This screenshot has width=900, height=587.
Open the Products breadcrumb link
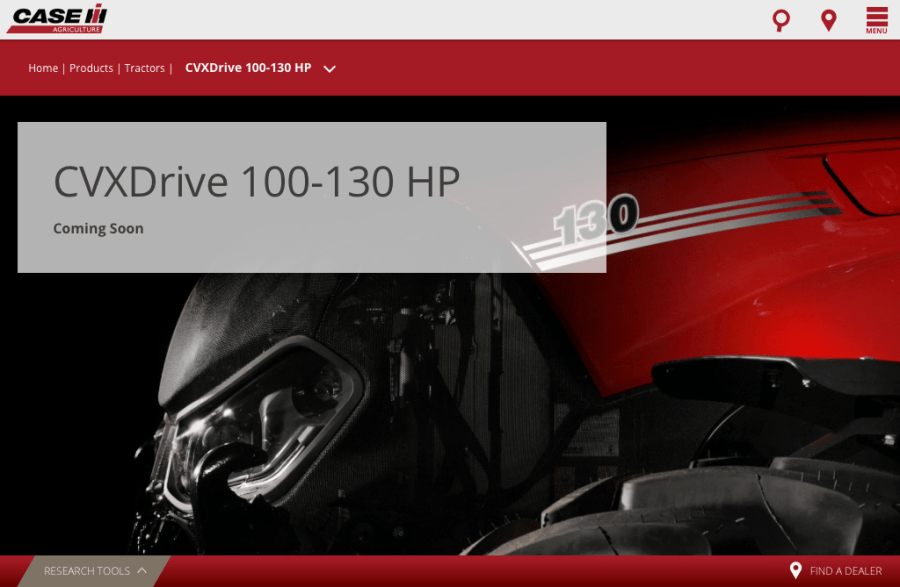pyautogui.click(x=91, y=68)
